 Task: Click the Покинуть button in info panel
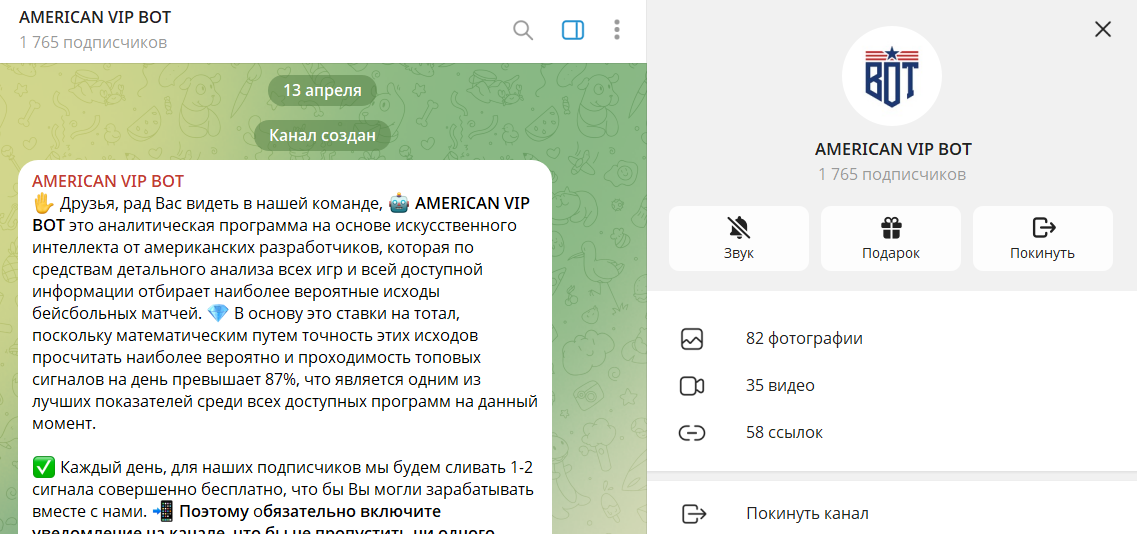coord(1043,238)
